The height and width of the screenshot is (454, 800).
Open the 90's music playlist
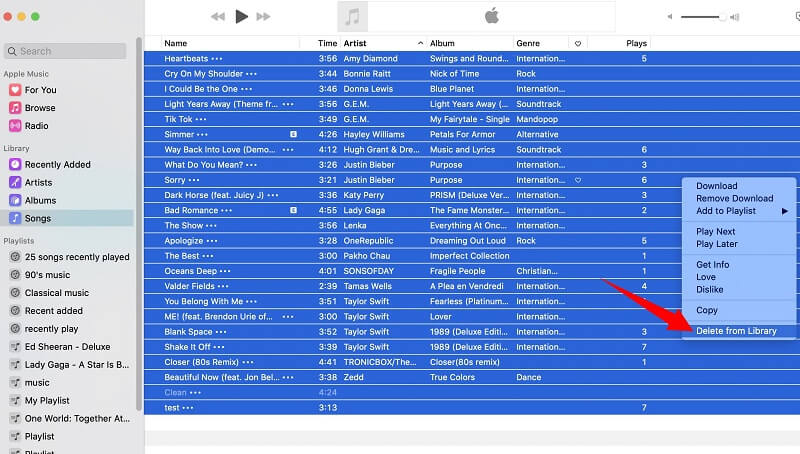click(x=47, y=275)
